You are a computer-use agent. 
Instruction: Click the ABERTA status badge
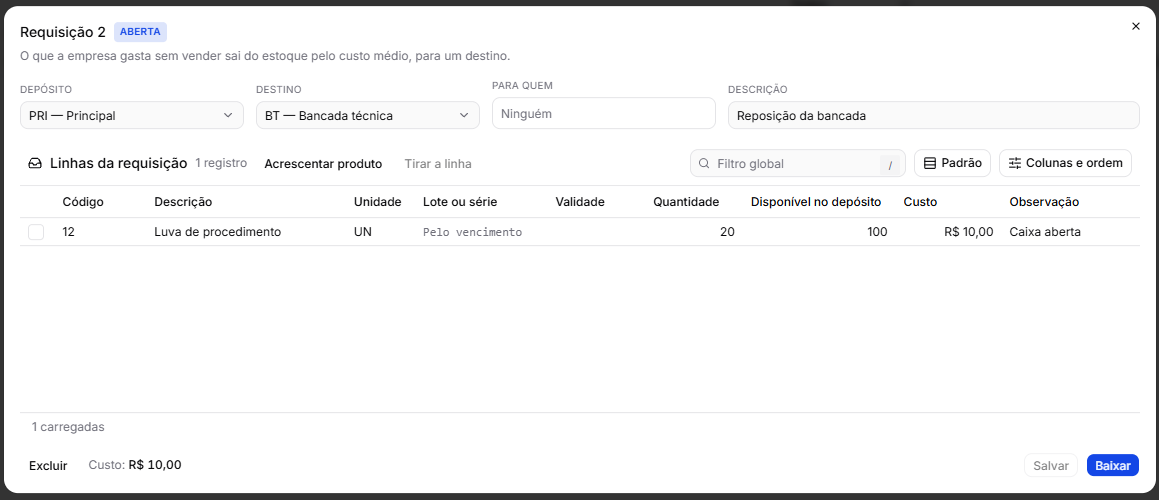pos(140,32)
